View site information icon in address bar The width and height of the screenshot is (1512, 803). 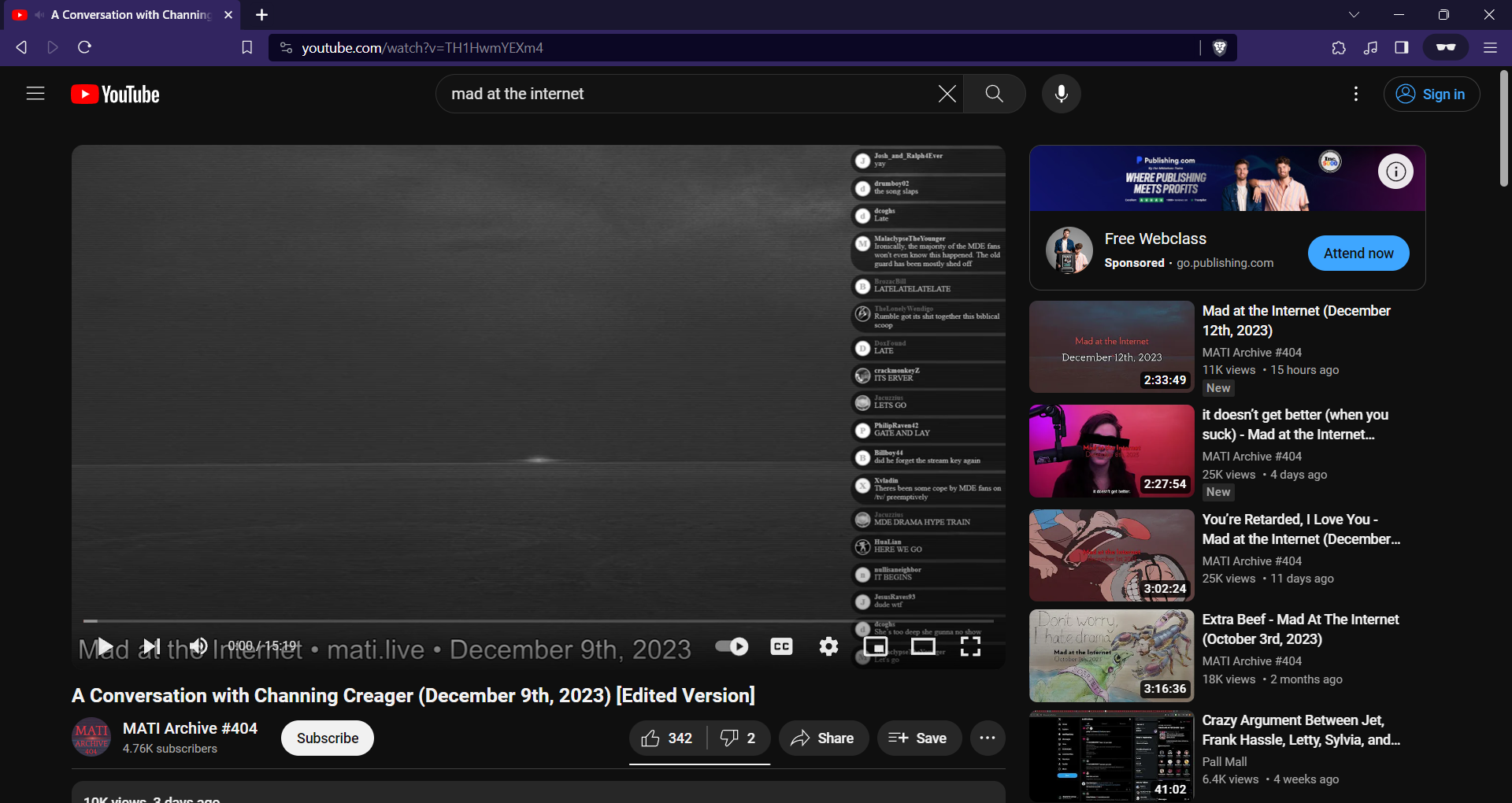click(x=287, y=48)
